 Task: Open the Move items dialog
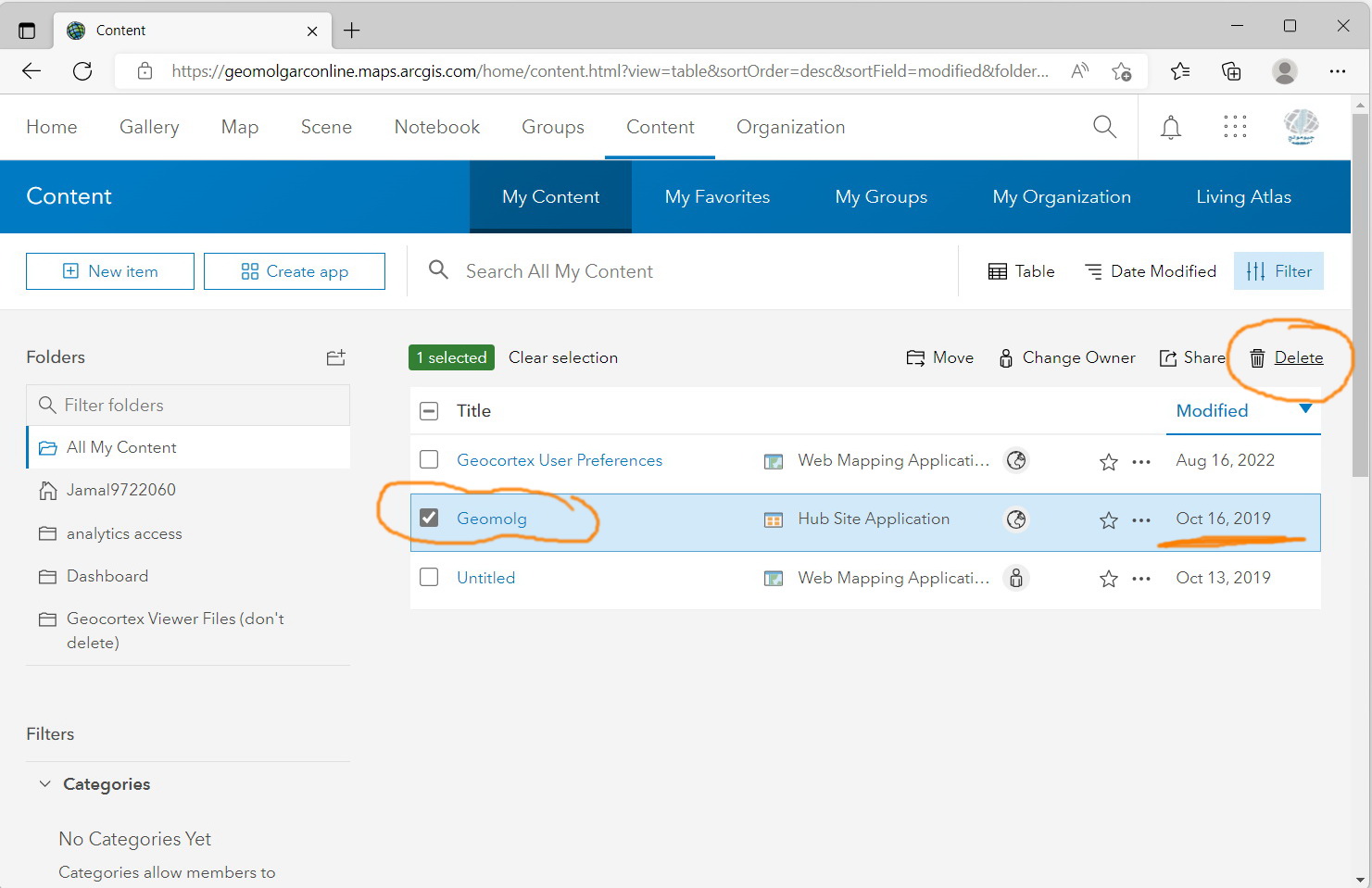(939, 357)
